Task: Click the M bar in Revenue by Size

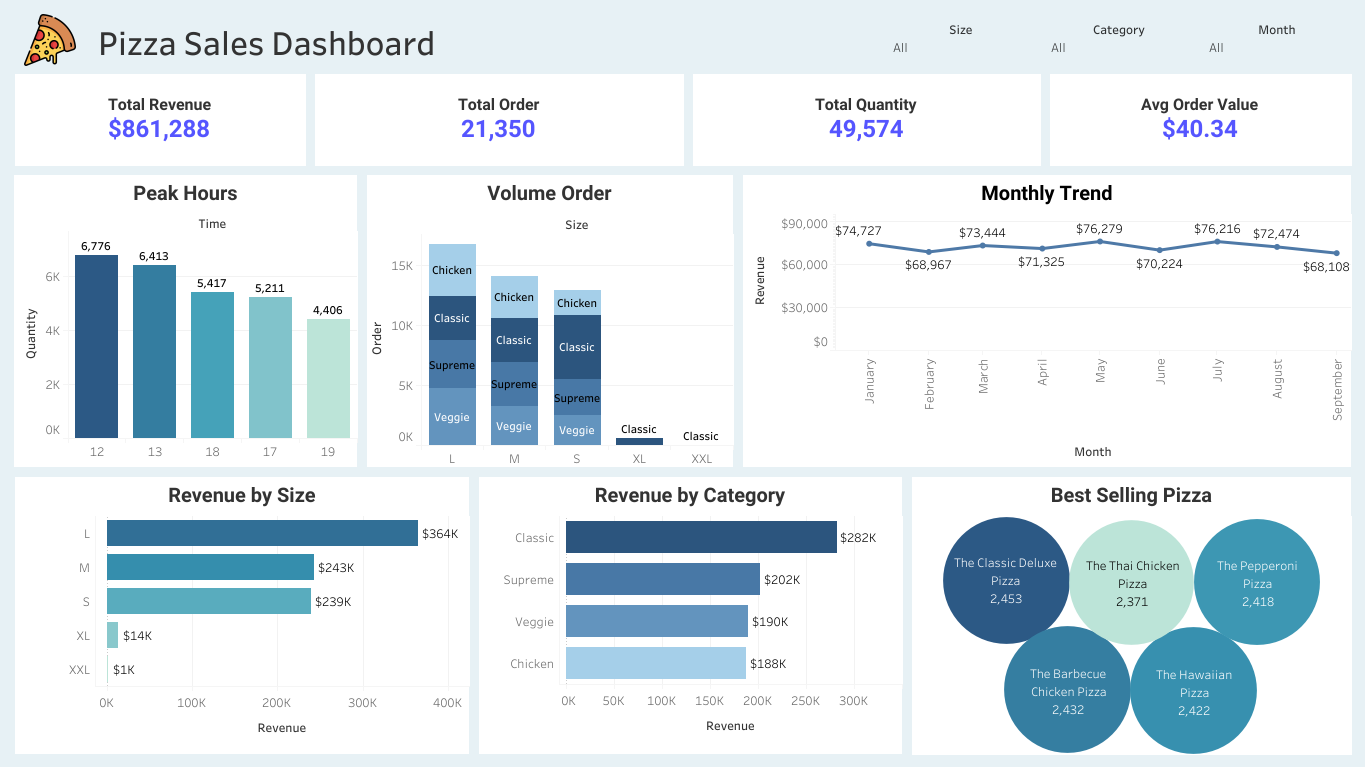Action: (x=210, y=567)
